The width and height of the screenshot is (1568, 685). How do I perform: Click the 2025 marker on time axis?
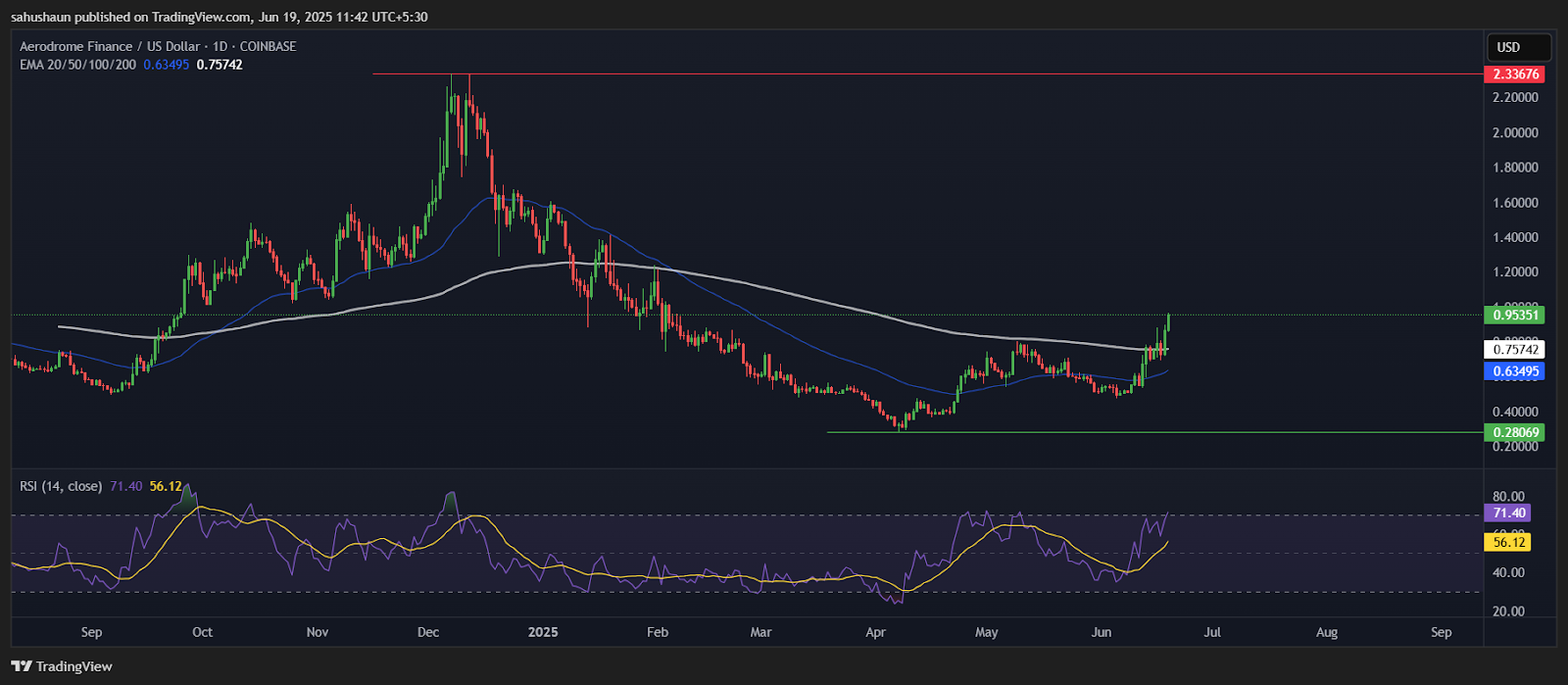(543, 632)
